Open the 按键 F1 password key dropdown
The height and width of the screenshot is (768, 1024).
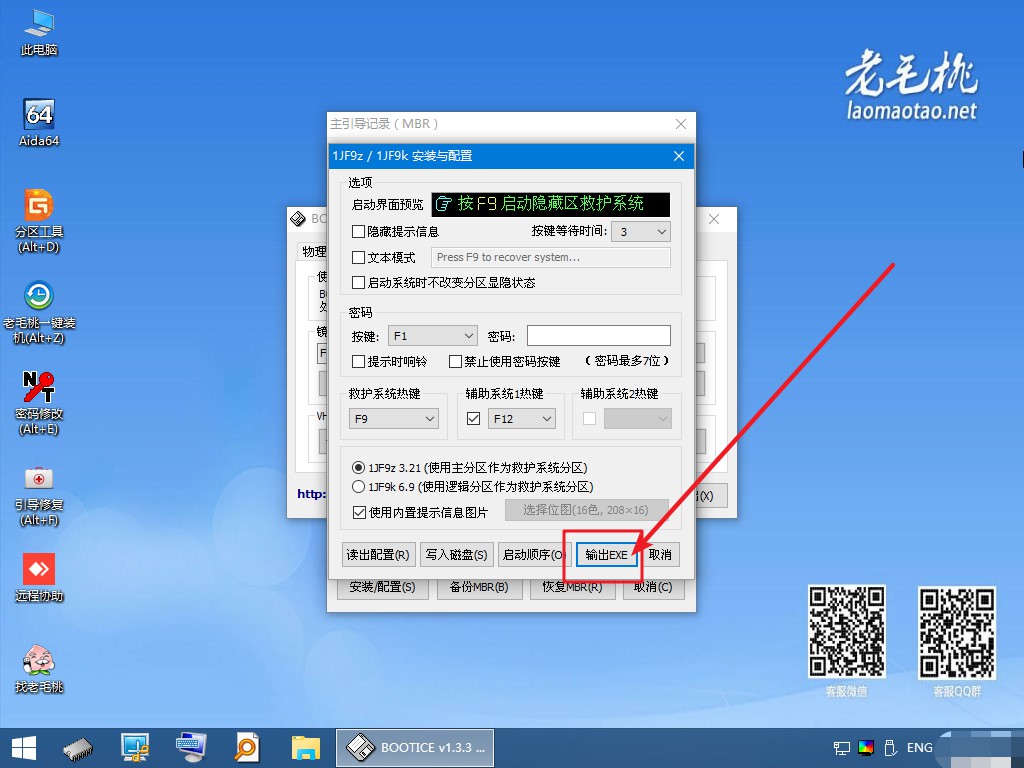pos(432,336)
